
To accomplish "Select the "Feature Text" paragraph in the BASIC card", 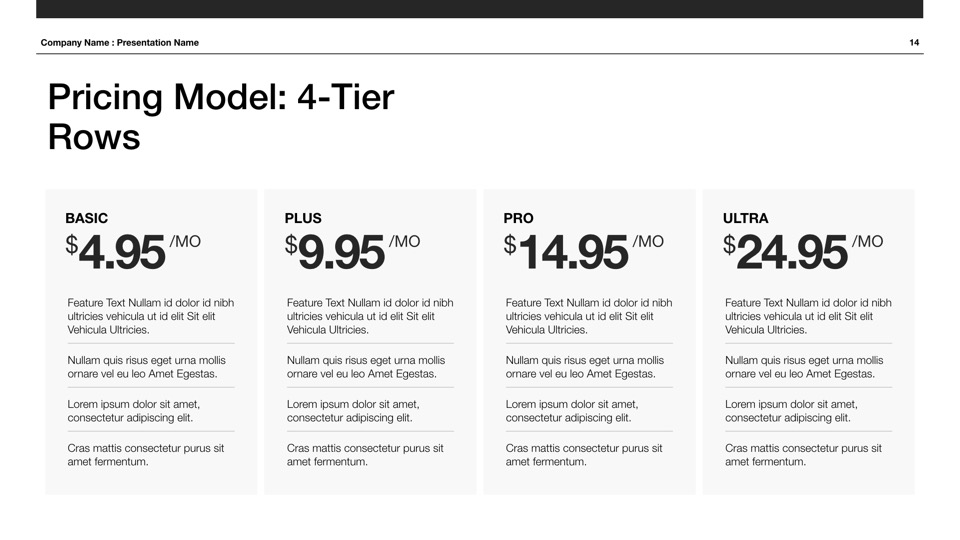I will click(150, 316).
